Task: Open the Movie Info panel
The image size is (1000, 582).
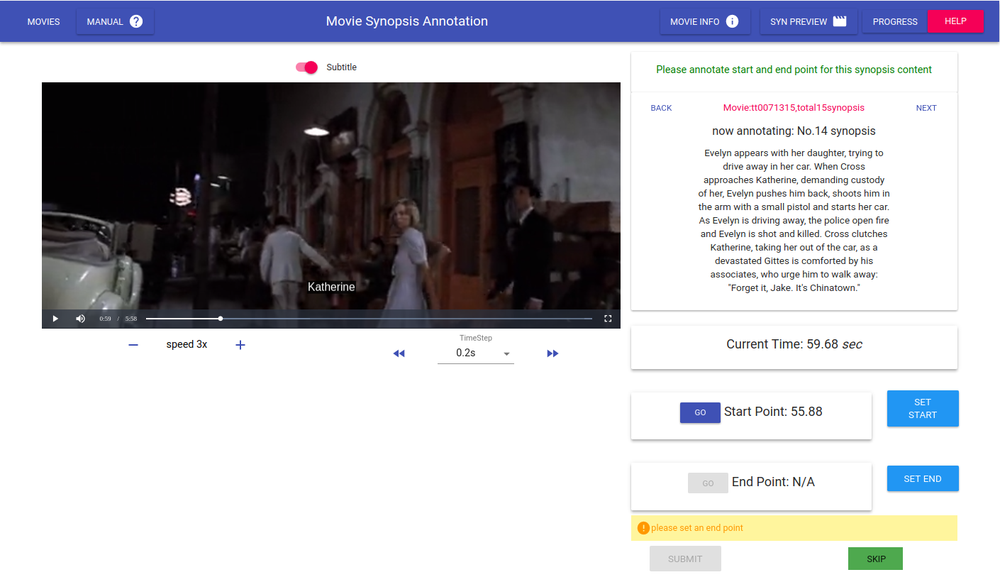Action: click(704, 21)
